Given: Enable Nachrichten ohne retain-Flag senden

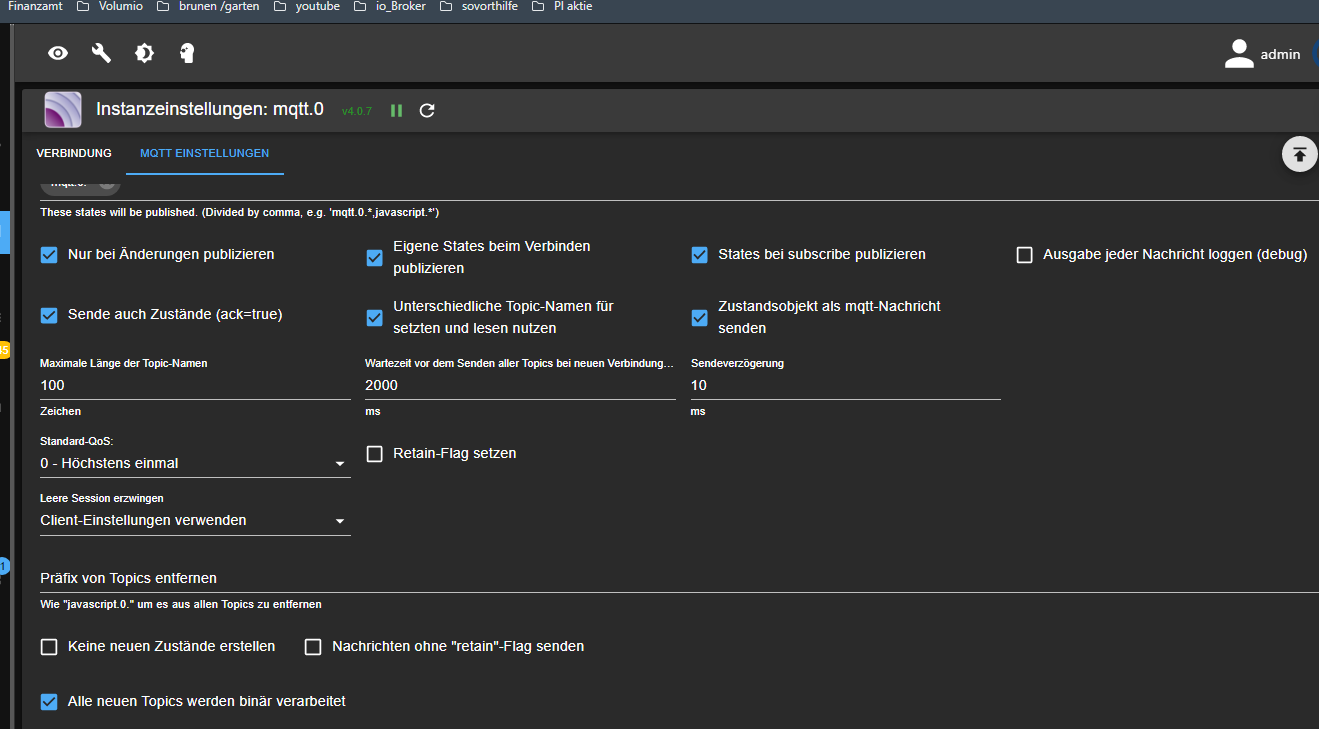Looking at the screenshot, I should (313, 647).
